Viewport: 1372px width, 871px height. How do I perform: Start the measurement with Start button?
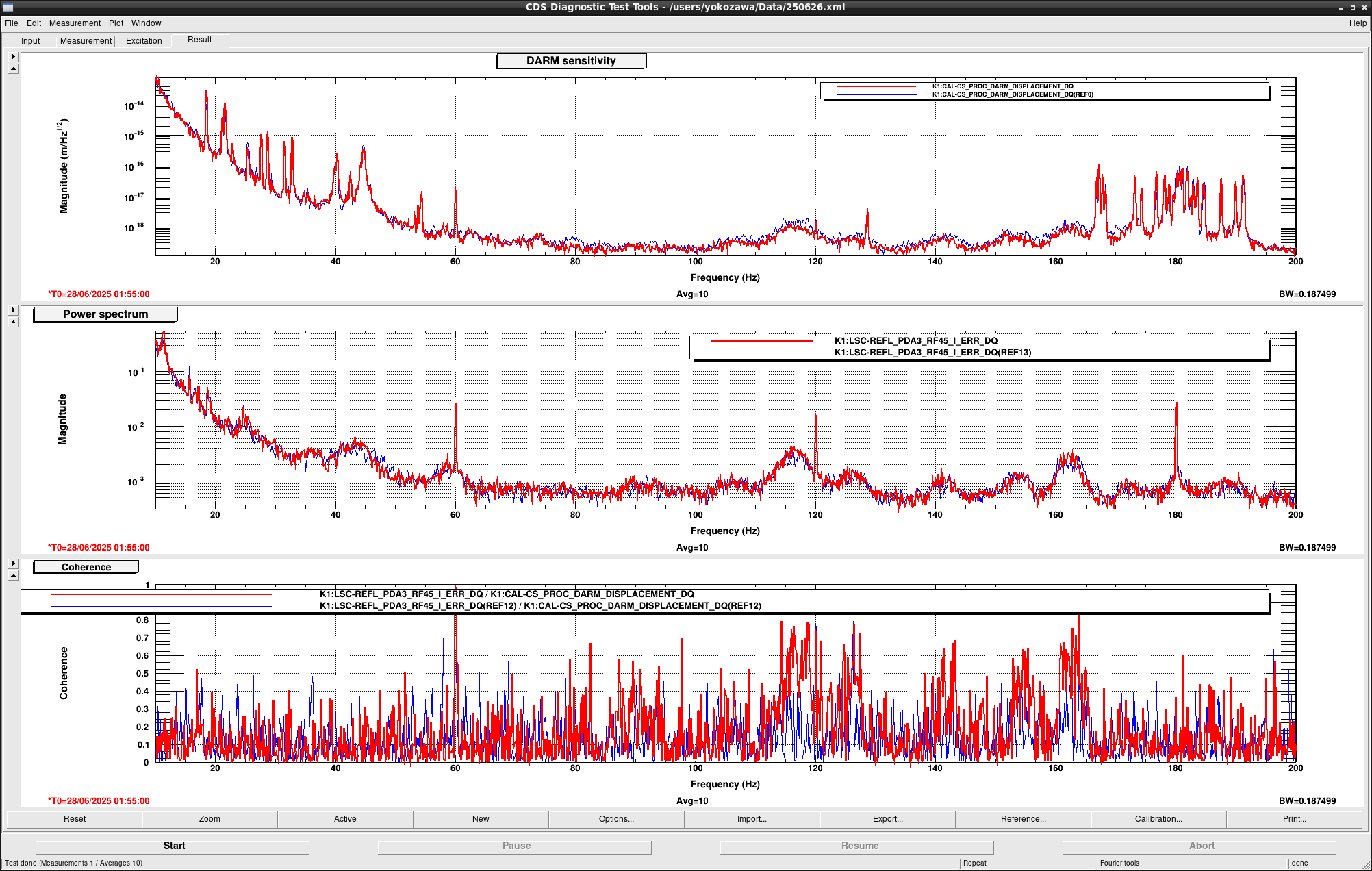tap(174, 846)
